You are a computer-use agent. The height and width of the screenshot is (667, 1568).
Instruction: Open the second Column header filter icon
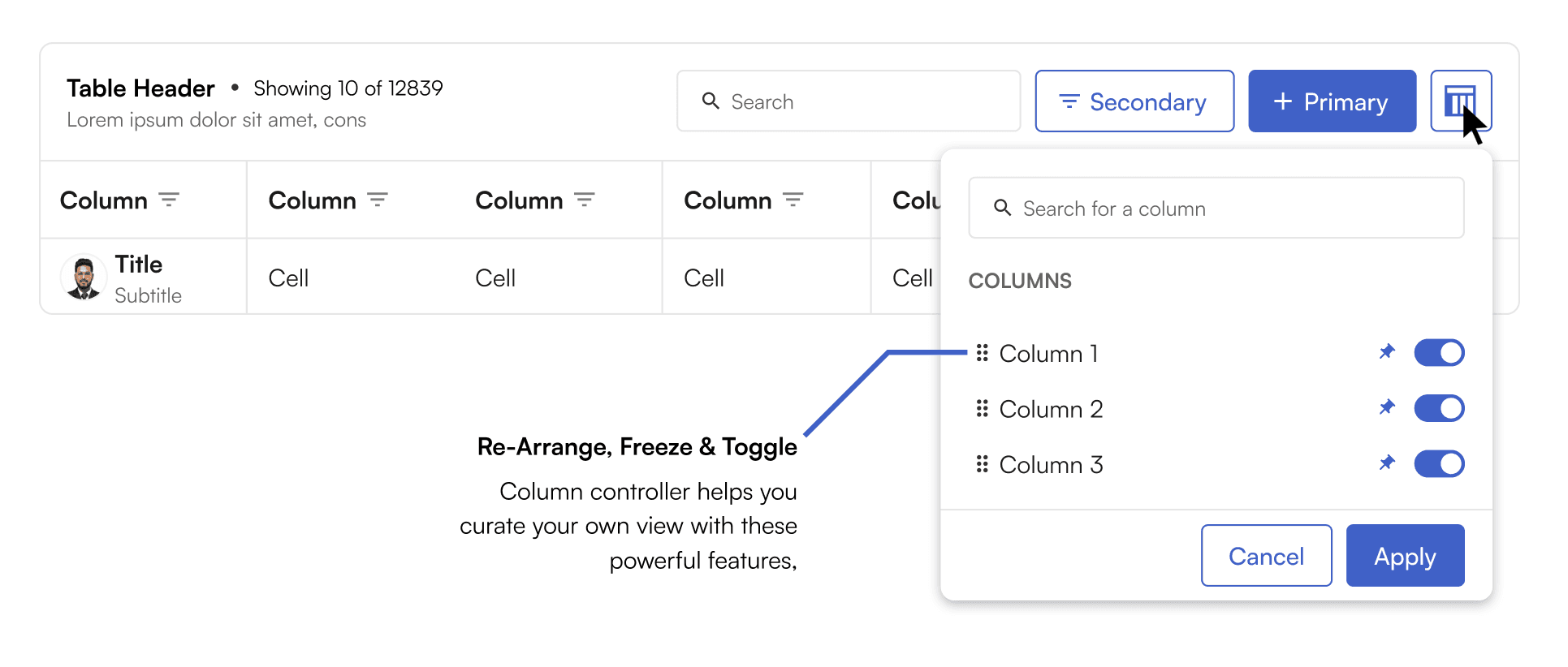coord(378,200)
